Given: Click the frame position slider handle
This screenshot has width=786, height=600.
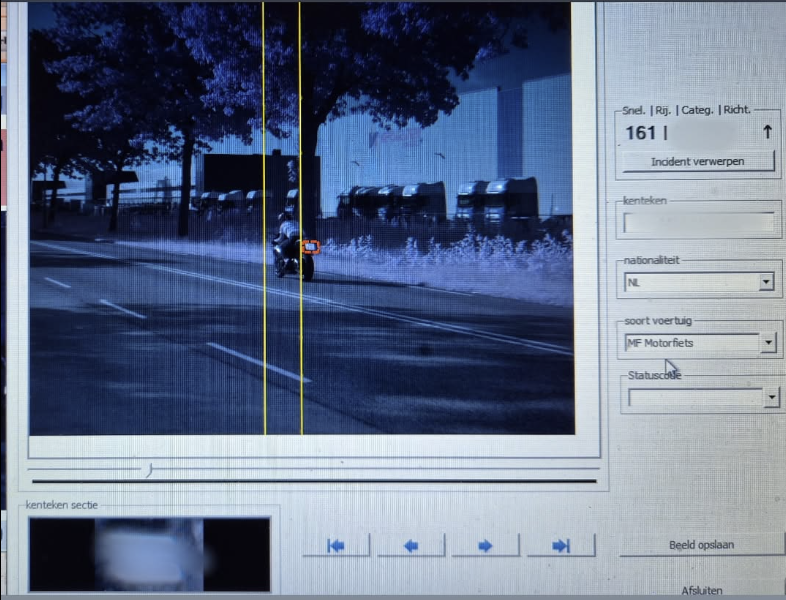Looking at the screenshot, I should 149,470.
